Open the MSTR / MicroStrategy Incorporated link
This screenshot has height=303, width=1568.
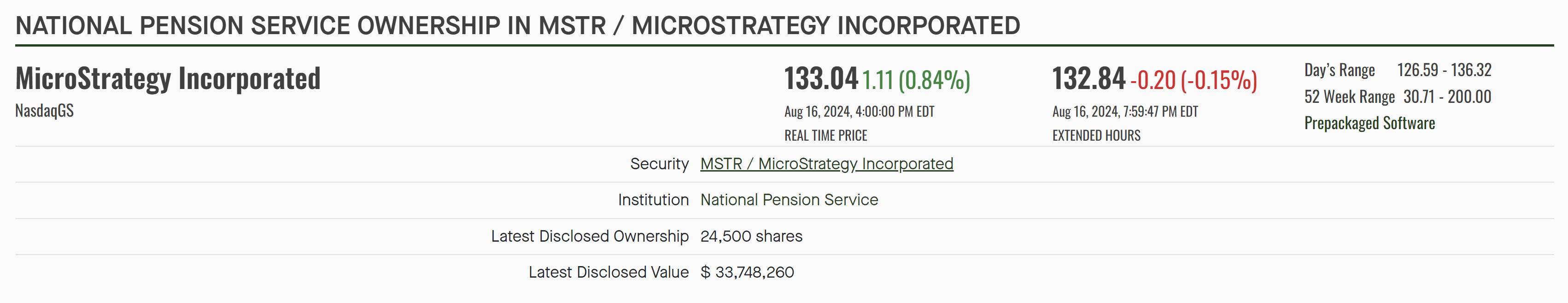(826, 164)
